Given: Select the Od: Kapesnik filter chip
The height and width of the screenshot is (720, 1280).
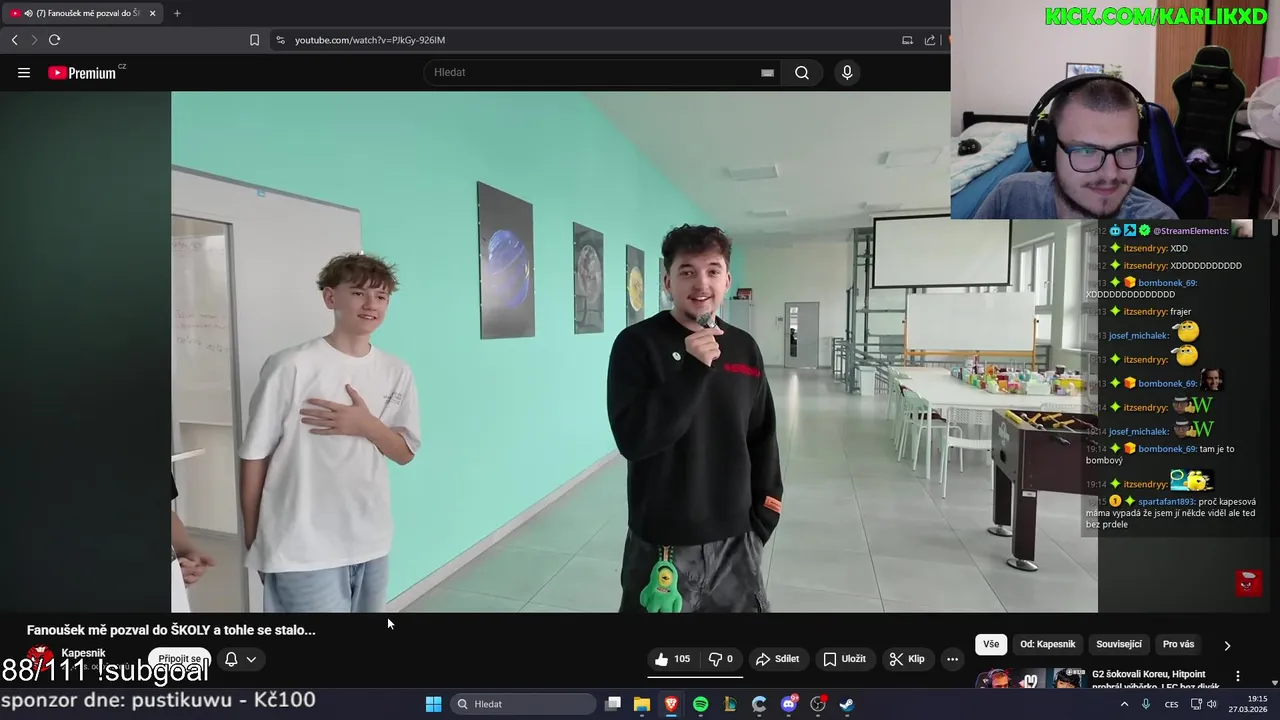Looking at the screenshot, I should click(1048, 644).
